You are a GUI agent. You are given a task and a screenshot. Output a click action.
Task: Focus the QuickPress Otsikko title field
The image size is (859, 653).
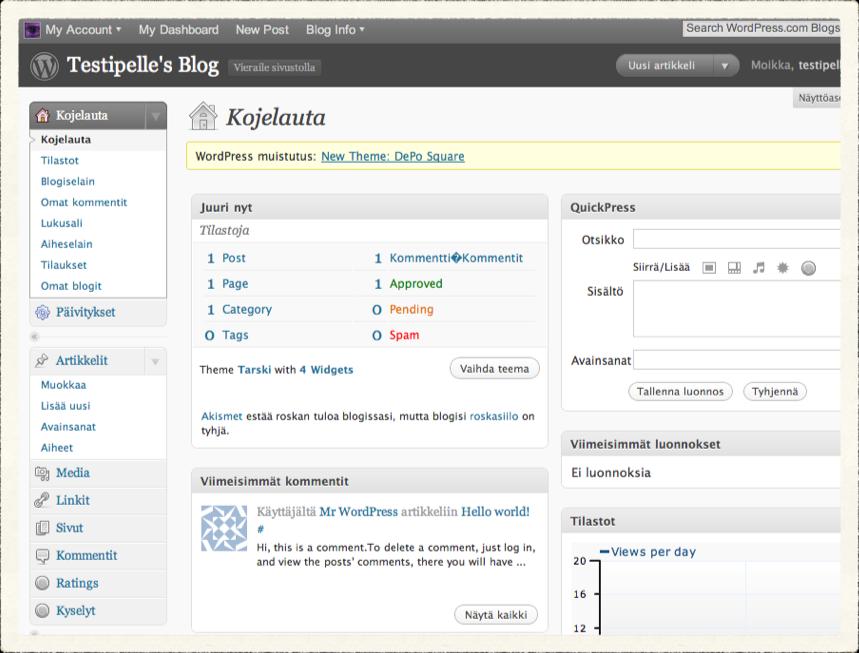(737, 239)
